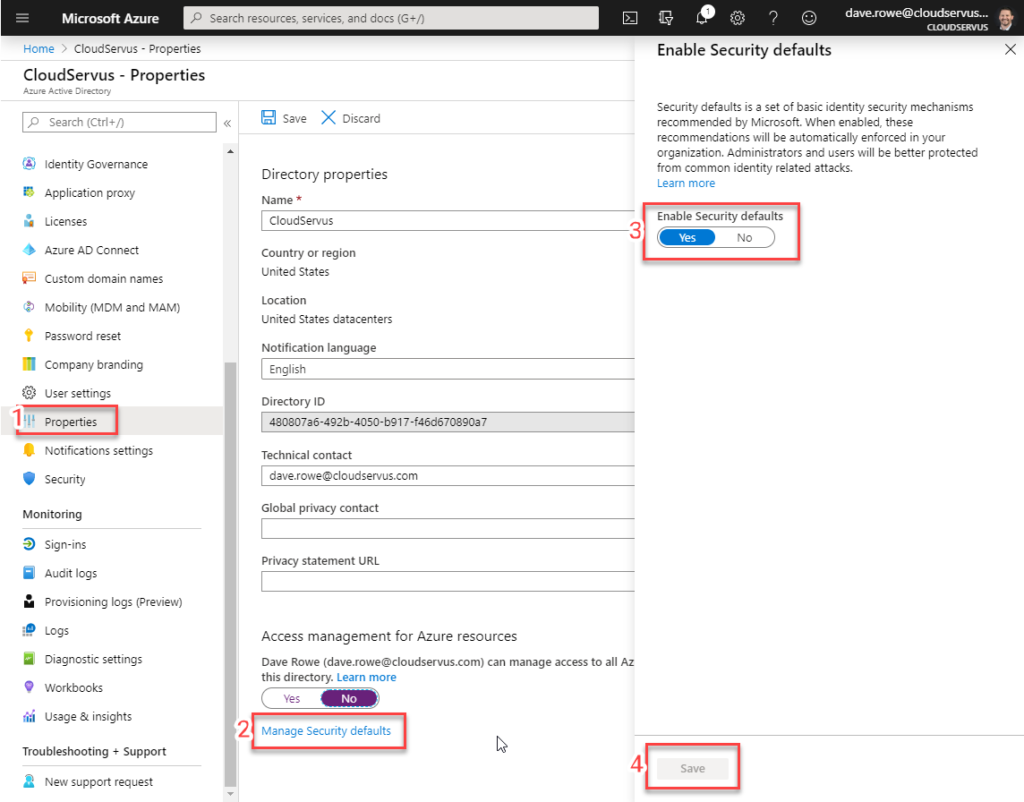Close the Enable Security defaults panel
Screen dimensions: 1024x802
(1010, 50)
